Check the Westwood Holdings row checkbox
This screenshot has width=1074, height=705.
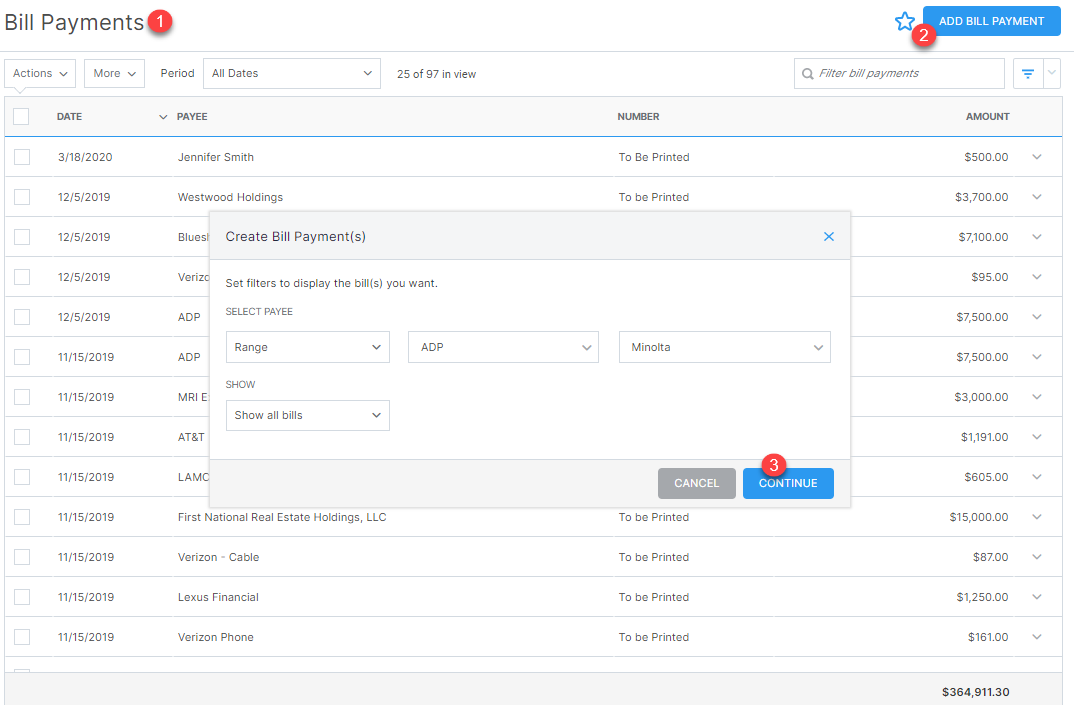click(22, 197)
